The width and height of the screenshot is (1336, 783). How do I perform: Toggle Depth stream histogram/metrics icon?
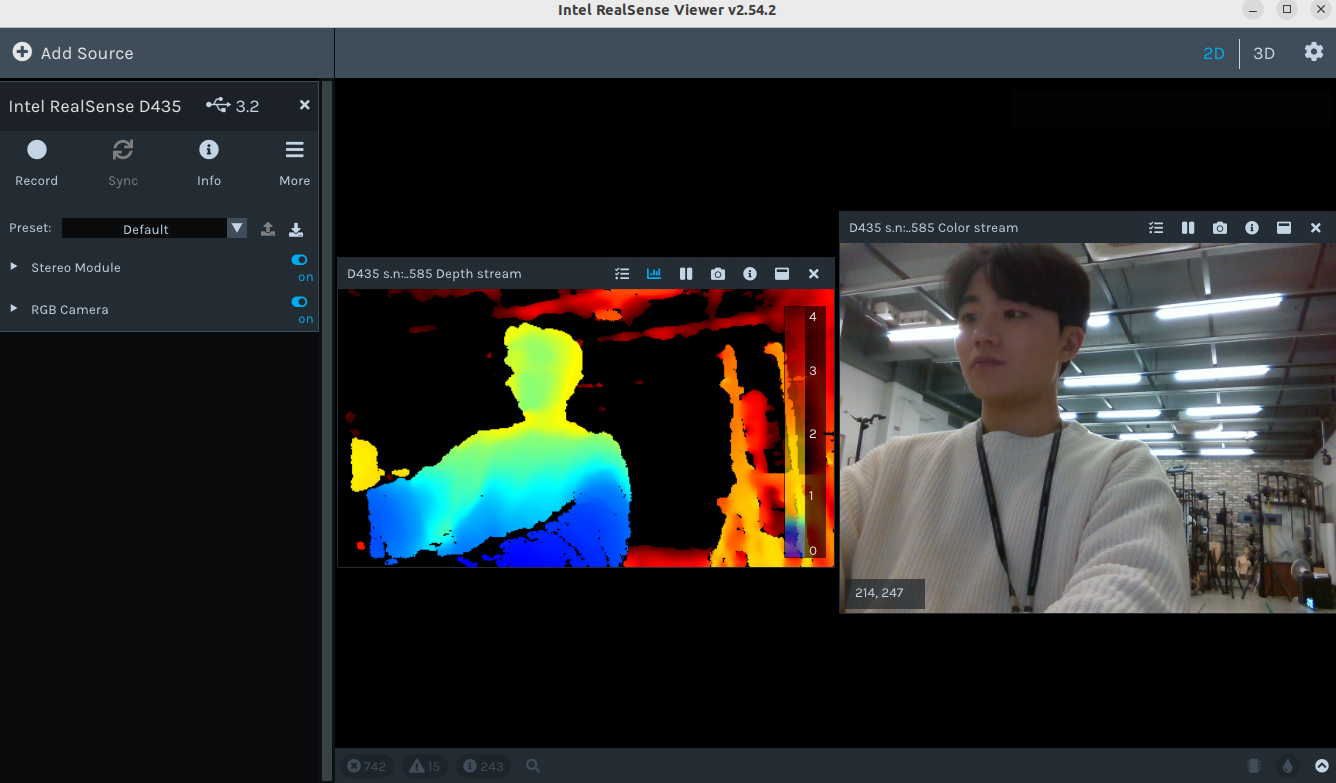coord(654,273)
